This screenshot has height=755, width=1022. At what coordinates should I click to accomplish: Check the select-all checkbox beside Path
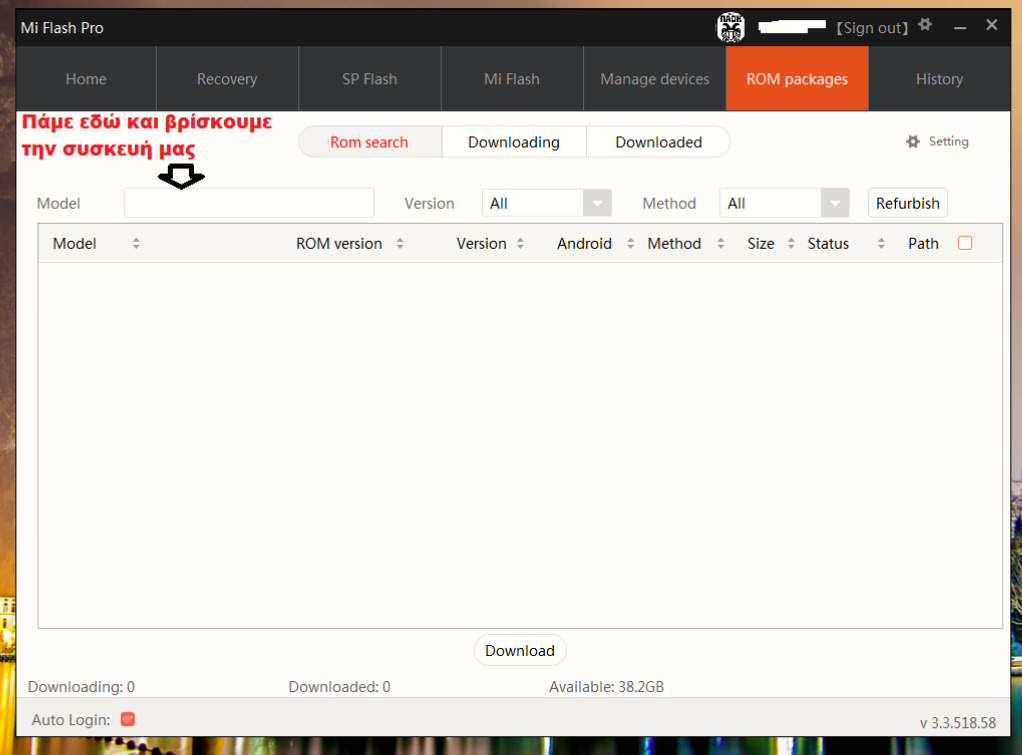click(965, 243)
